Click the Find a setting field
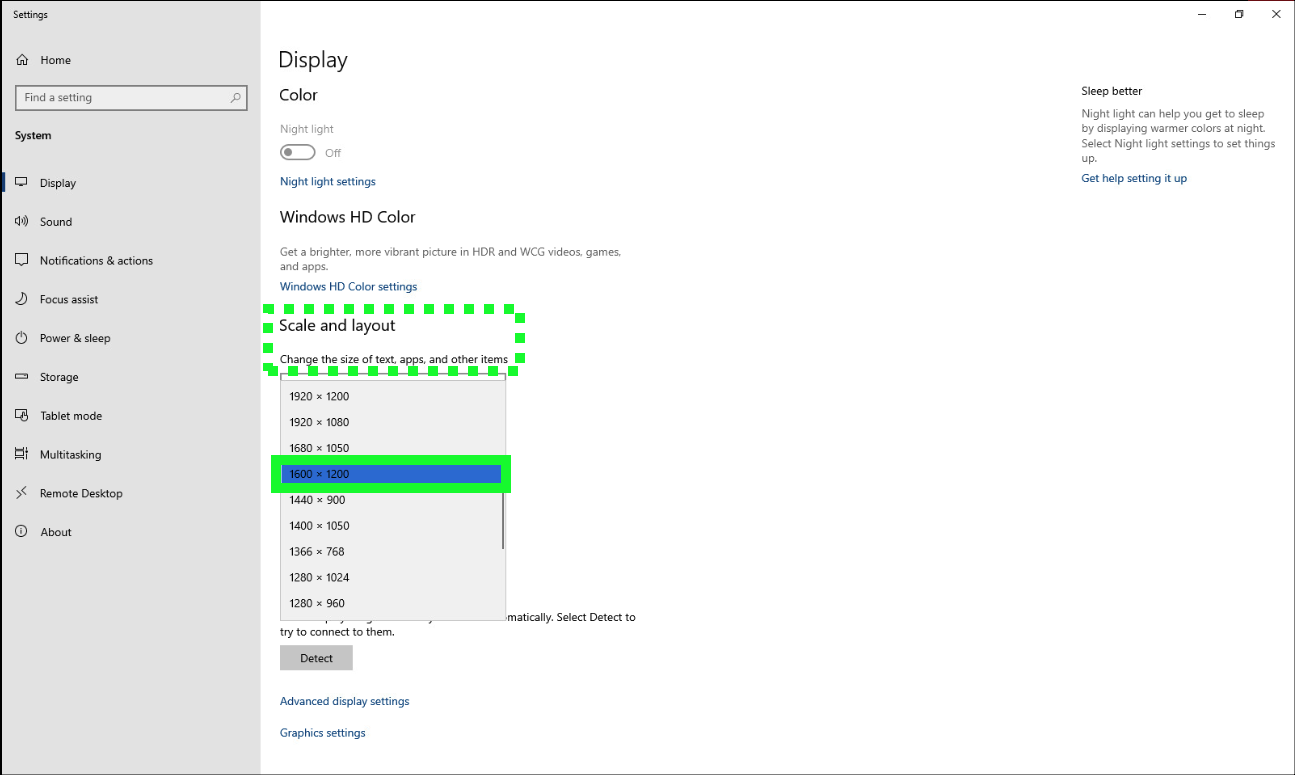Image resolution: width=1295 pixels, height=775 pixels. click(120, 98)
